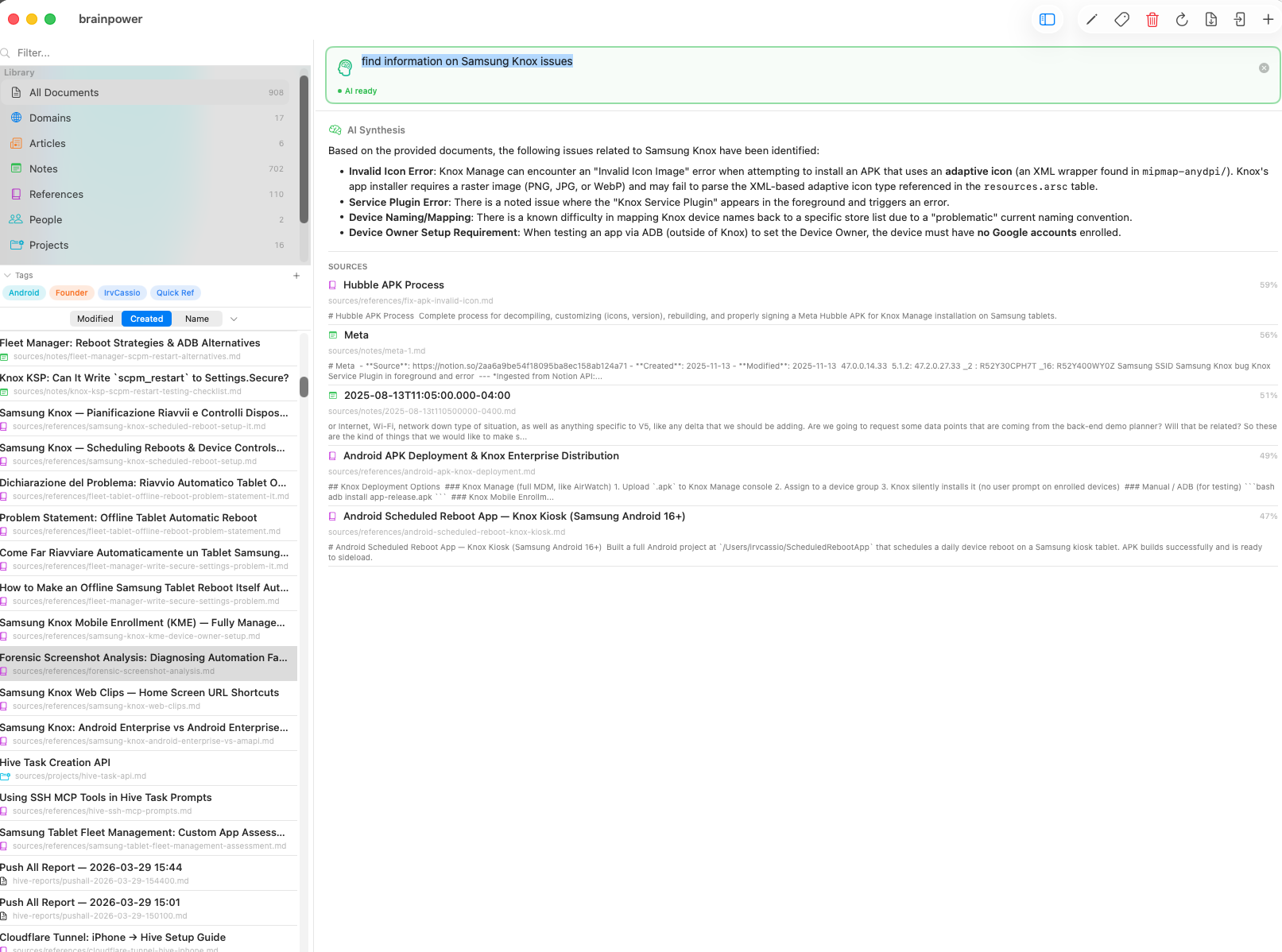
Task: Click the import arrow-into-box icon
Action: point(1240,20)
